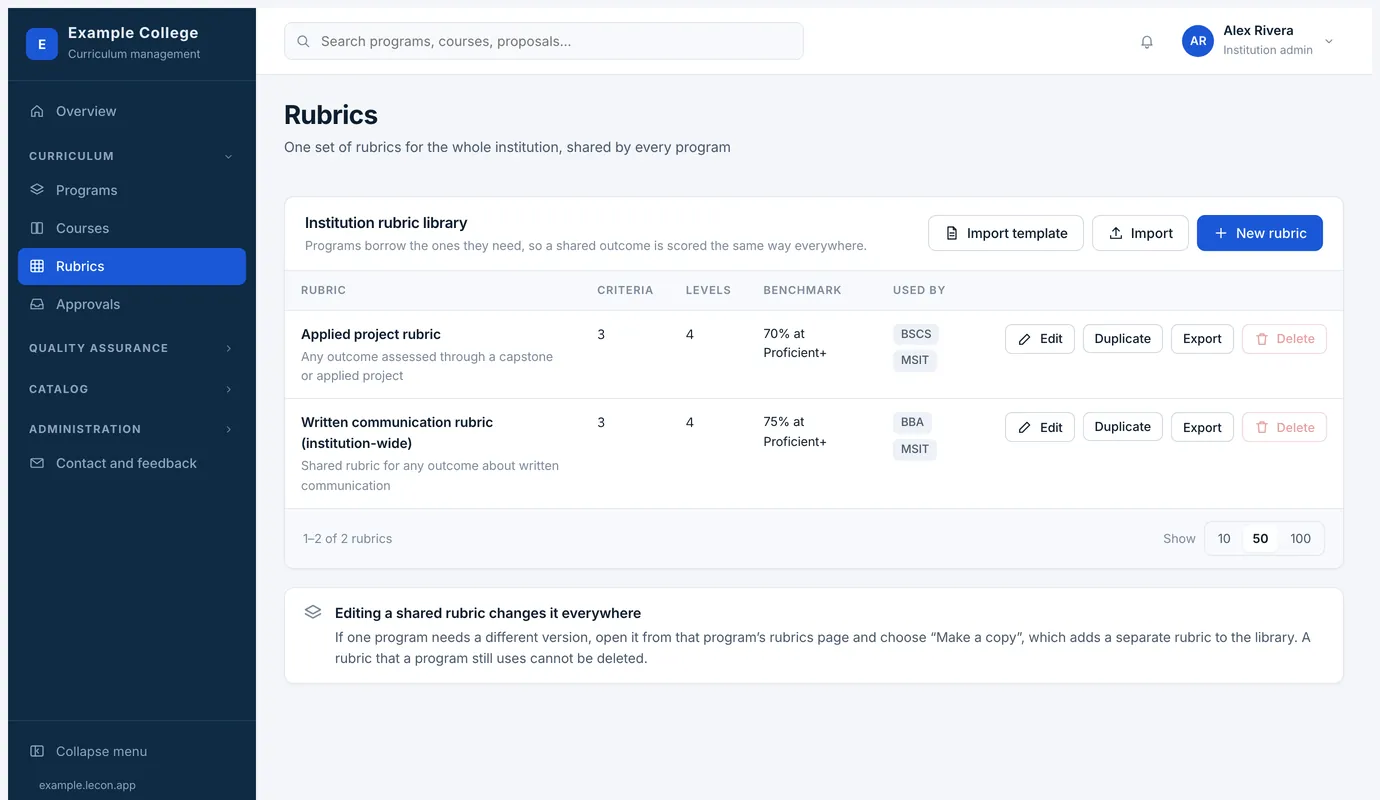Open Contact and feedback
The width and height of the screenshot is (1380, 800).
coord(132,463)
